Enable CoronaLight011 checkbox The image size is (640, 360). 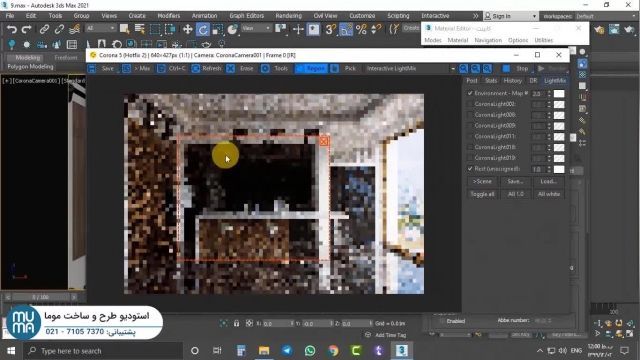point(470,136)
